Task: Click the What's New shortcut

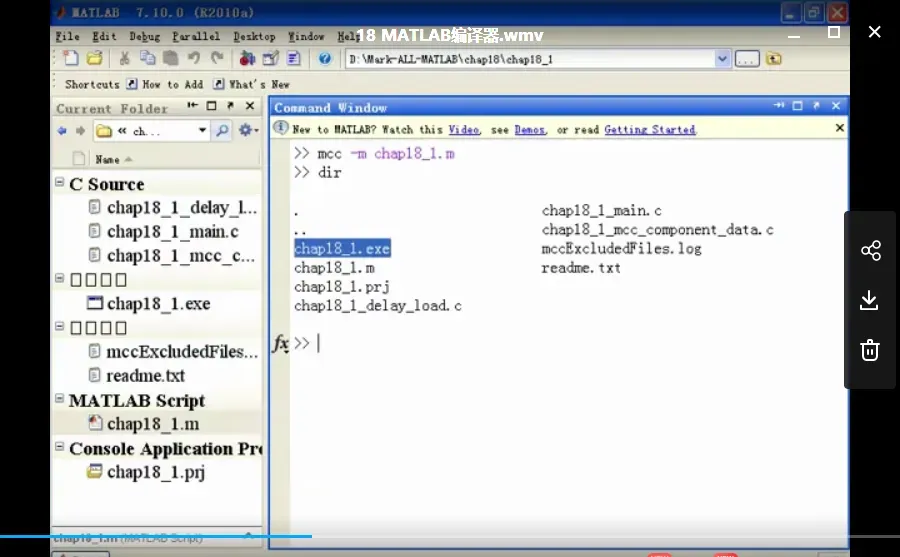Action: point(251,84)
